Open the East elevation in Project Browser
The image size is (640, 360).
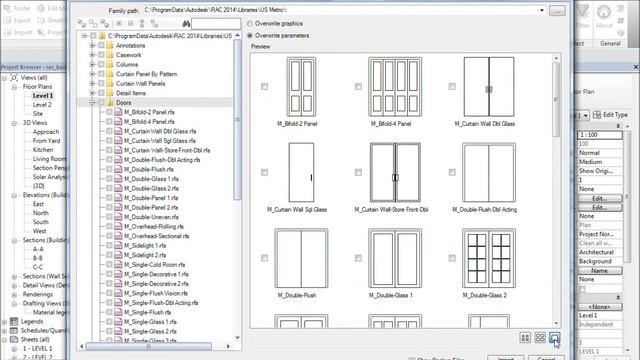pyautogui.click(x=38, y=204)
